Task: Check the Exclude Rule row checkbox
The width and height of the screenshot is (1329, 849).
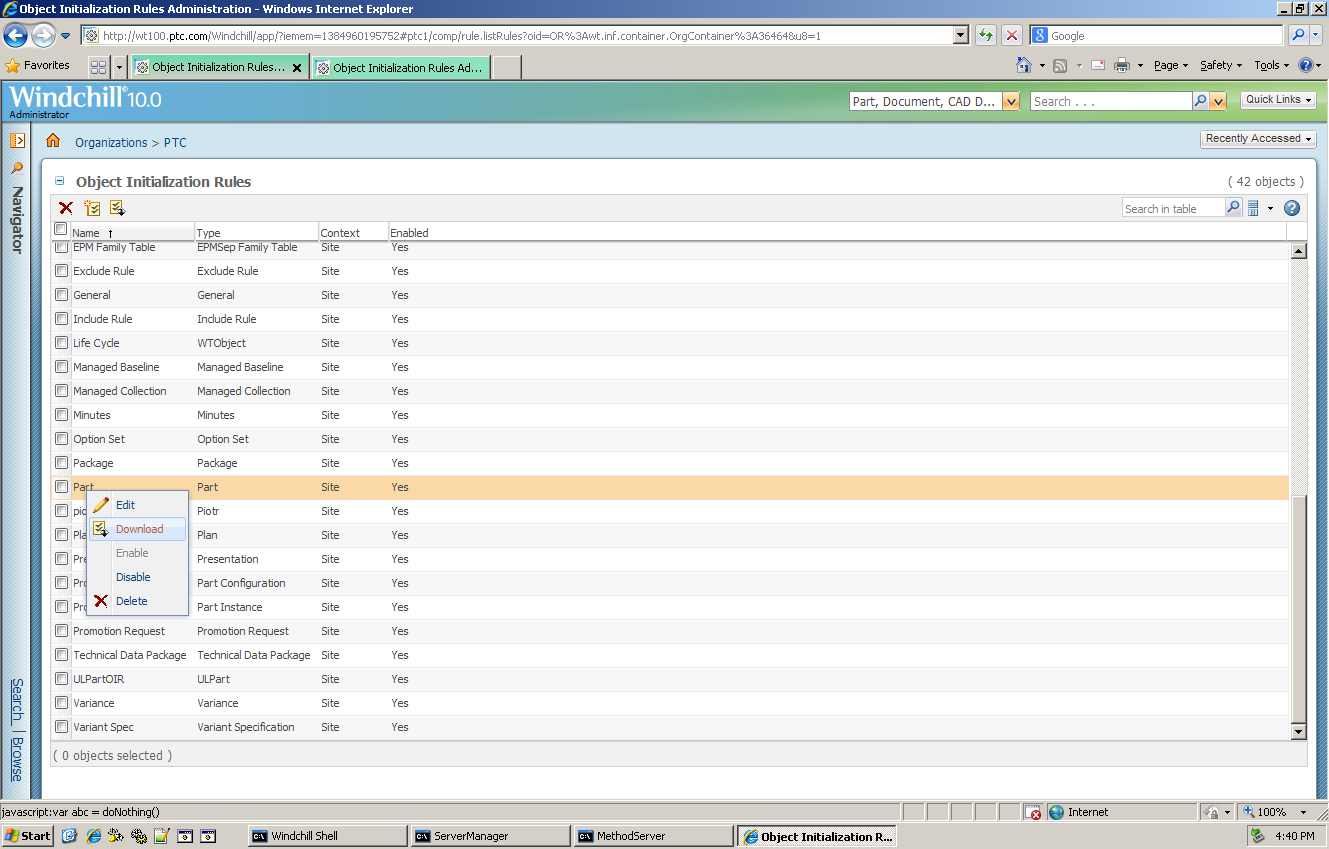Action: 61,271
